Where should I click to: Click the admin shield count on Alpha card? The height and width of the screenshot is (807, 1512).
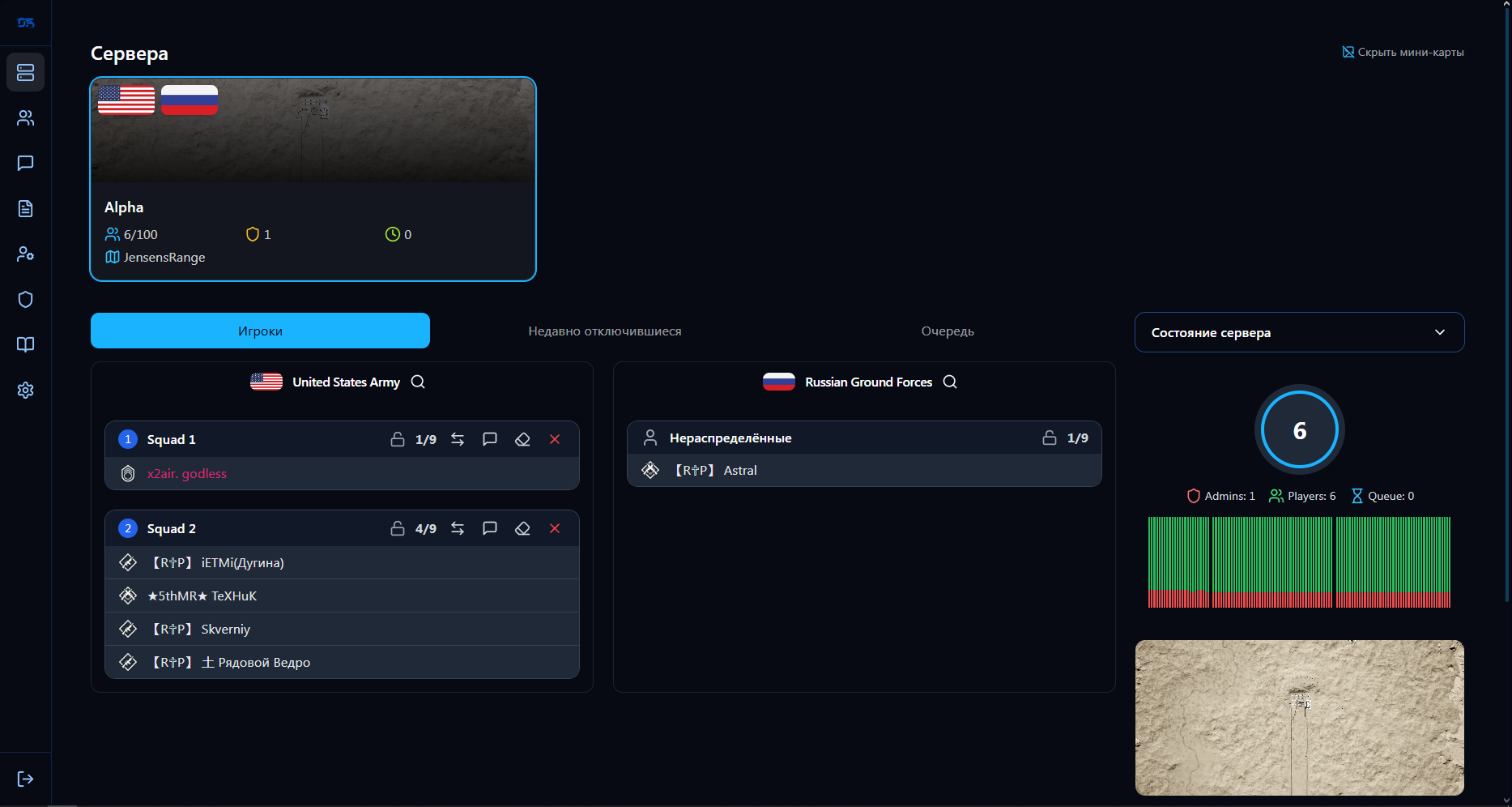(258, 234)
